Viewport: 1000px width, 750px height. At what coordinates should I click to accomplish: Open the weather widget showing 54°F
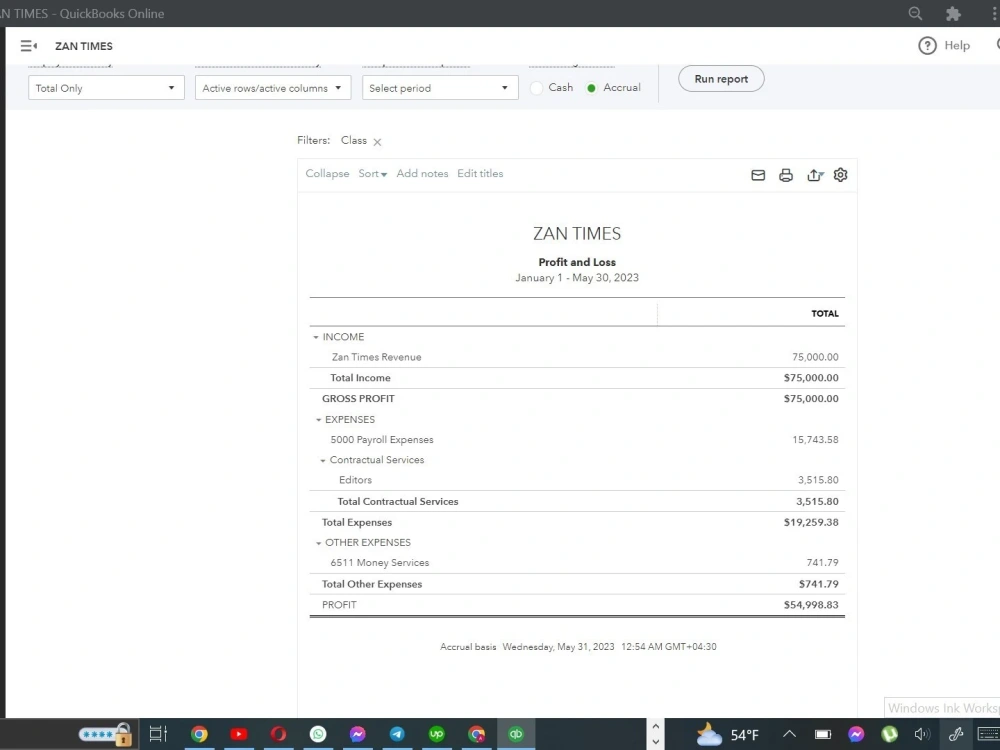tap(728, 735)
